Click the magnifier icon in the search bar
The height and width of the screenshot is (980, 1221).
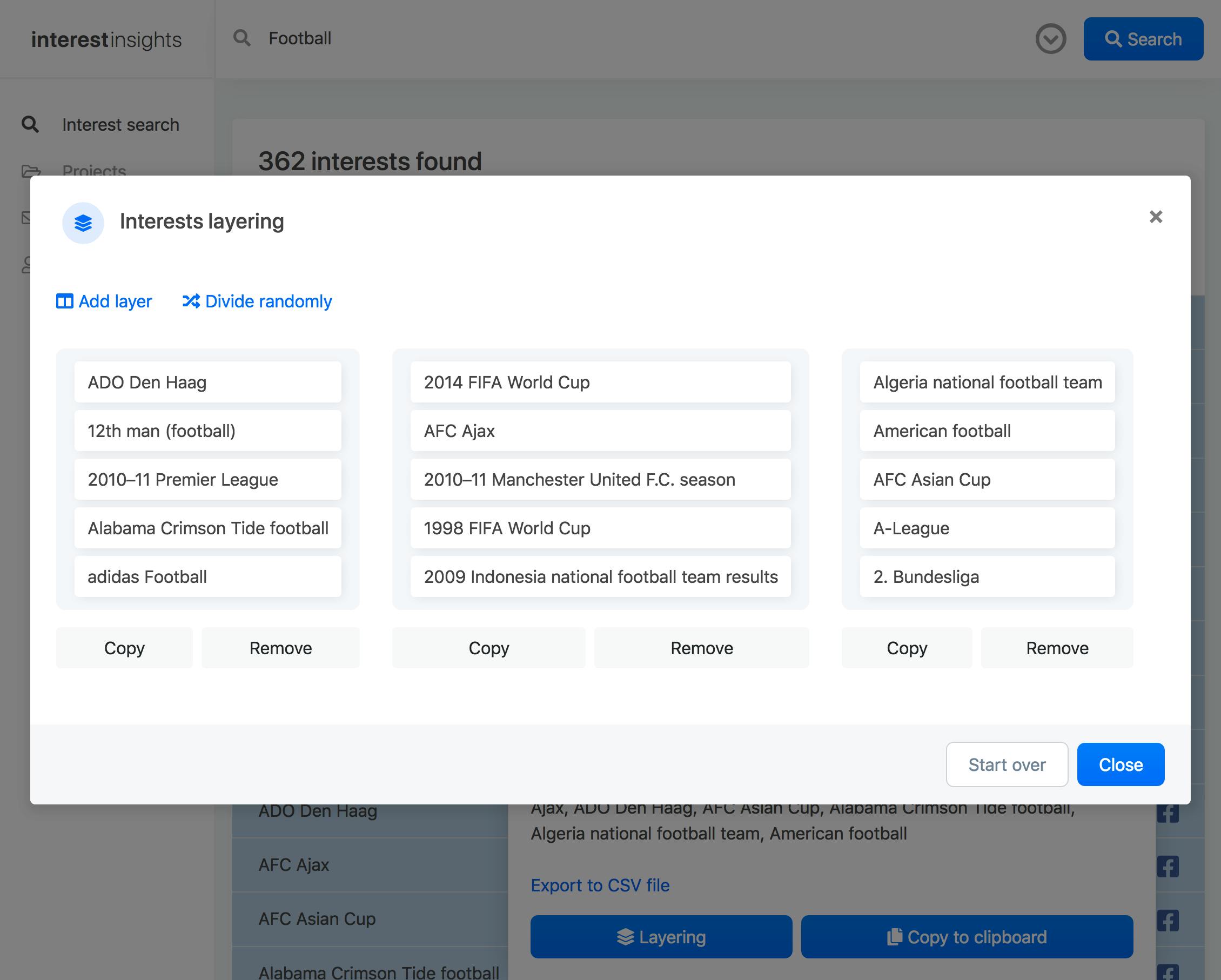pos(242,38)
